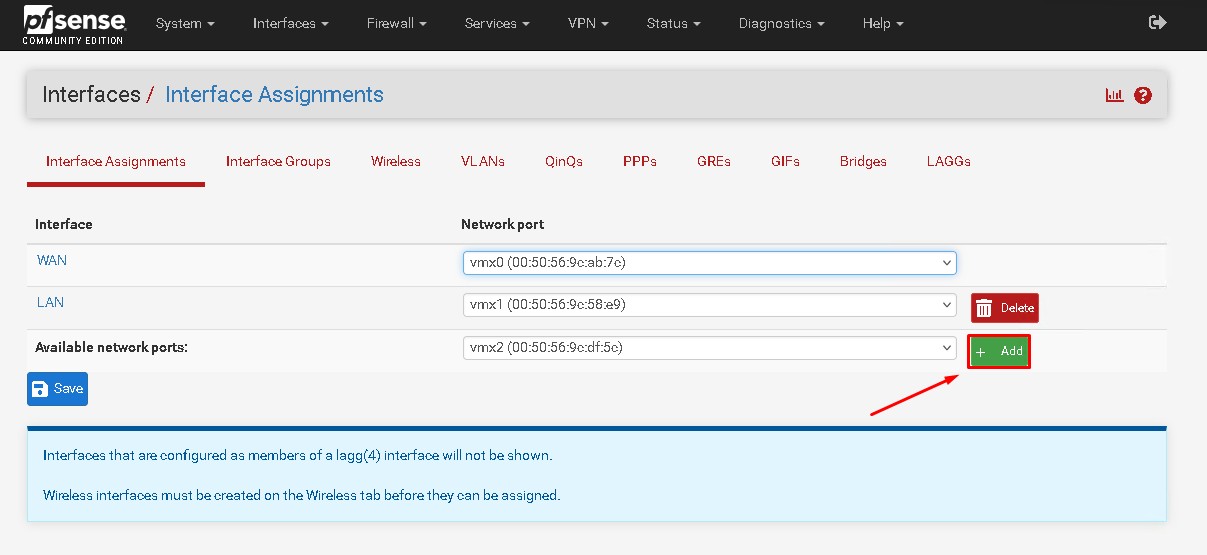This screenshot has height=555, width=1207.
Task: Switch to the VLANs tab
Action: [x=482, y=161]
